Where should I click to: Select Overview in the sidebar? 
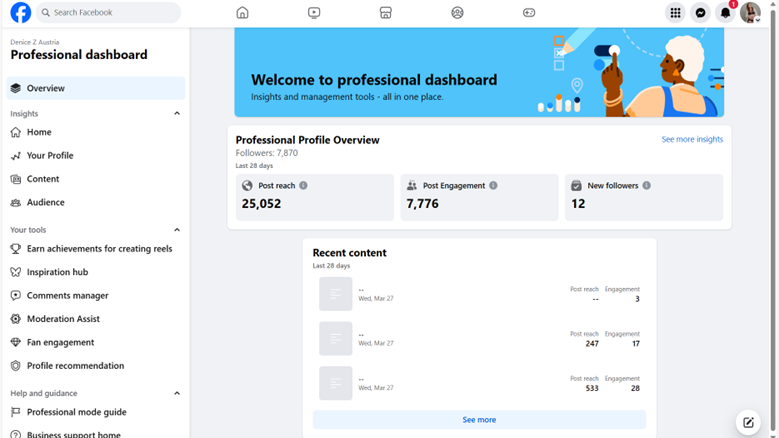96,88
